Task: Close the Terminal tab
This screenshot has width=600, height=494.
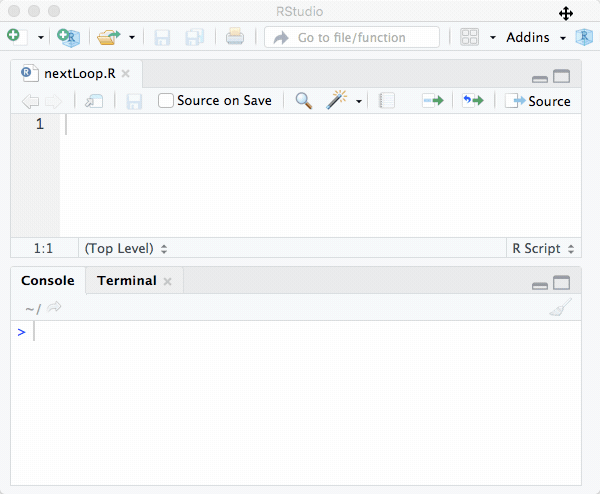Action: point(167,282)
